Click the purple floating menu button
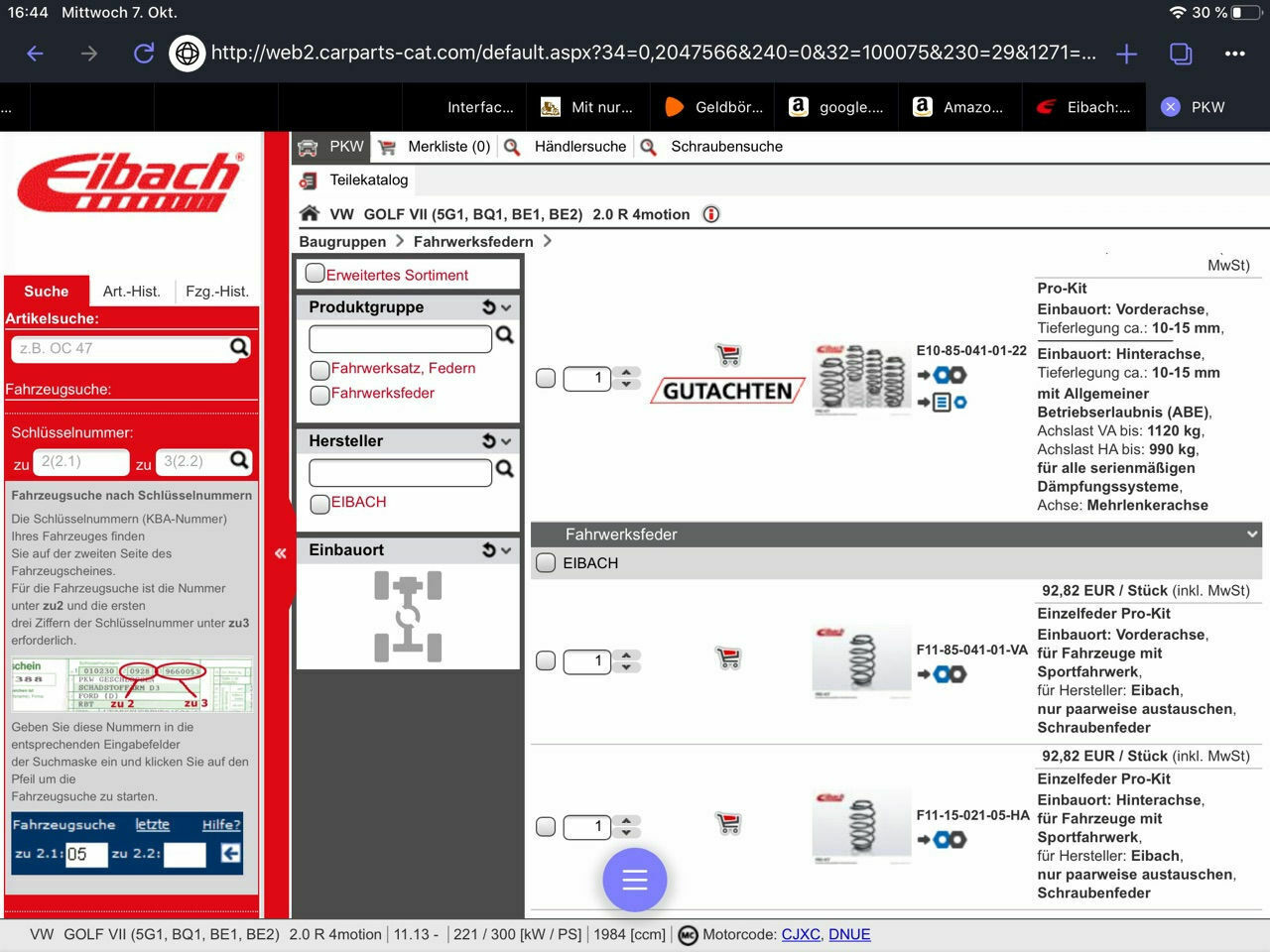 (x=634, y=880)
